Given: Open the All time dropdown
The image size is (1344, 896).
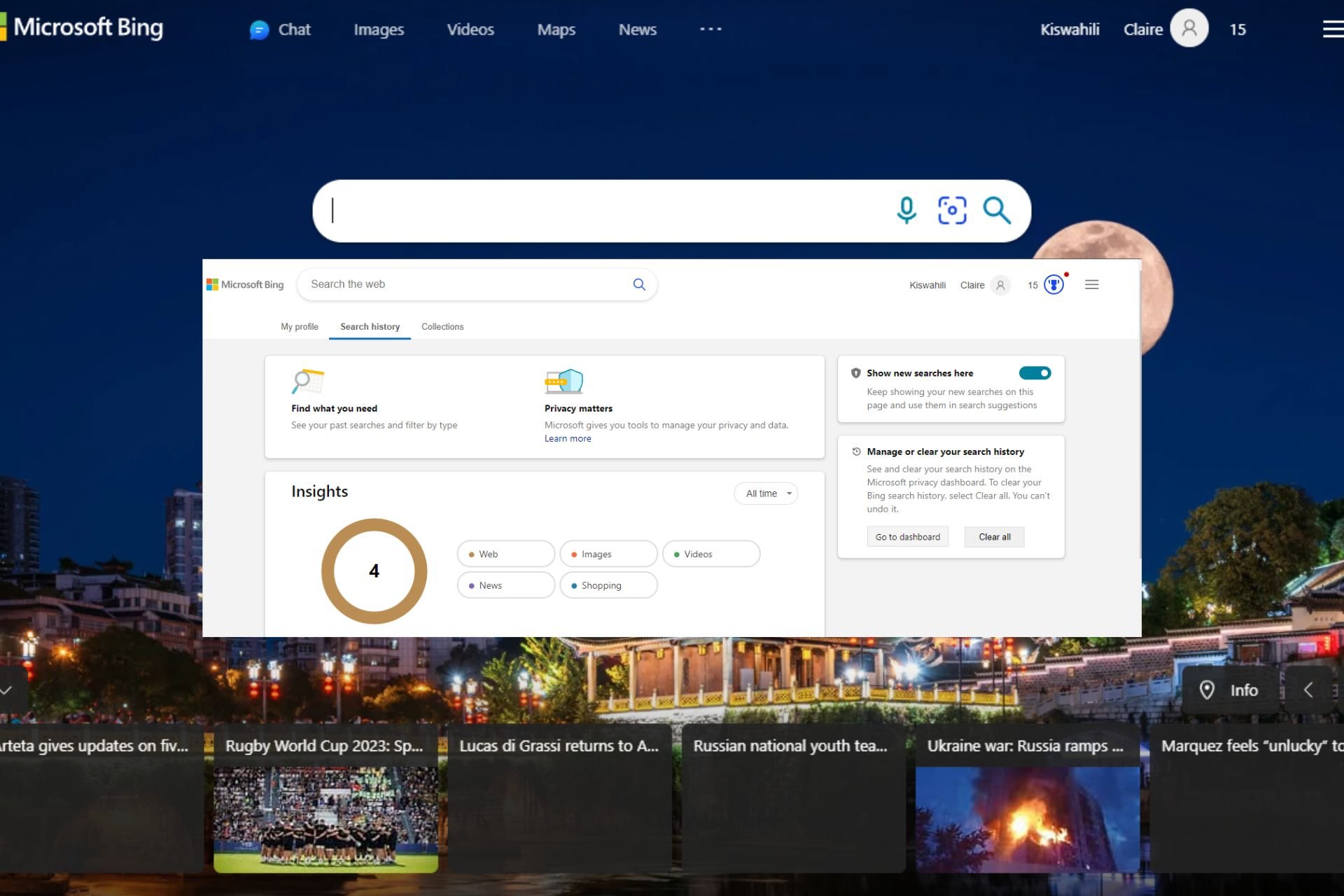Looking at the screenshot, I should click(x=766, y=493).
